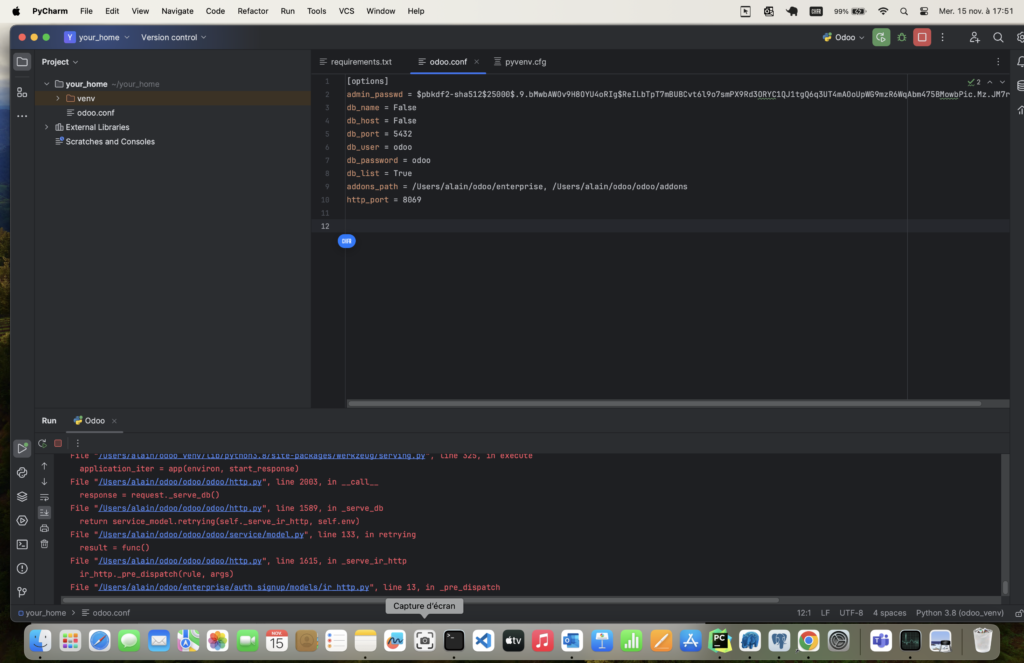This screenshot has height=663, width=1024.
Task: Open the Odoo run configuration dropdown
Action: pos(843,37)
